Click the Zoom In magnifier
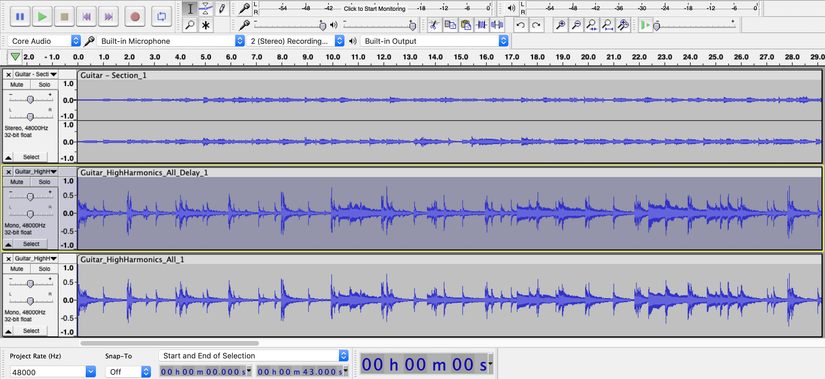The image size is (825, 379). 560,25
